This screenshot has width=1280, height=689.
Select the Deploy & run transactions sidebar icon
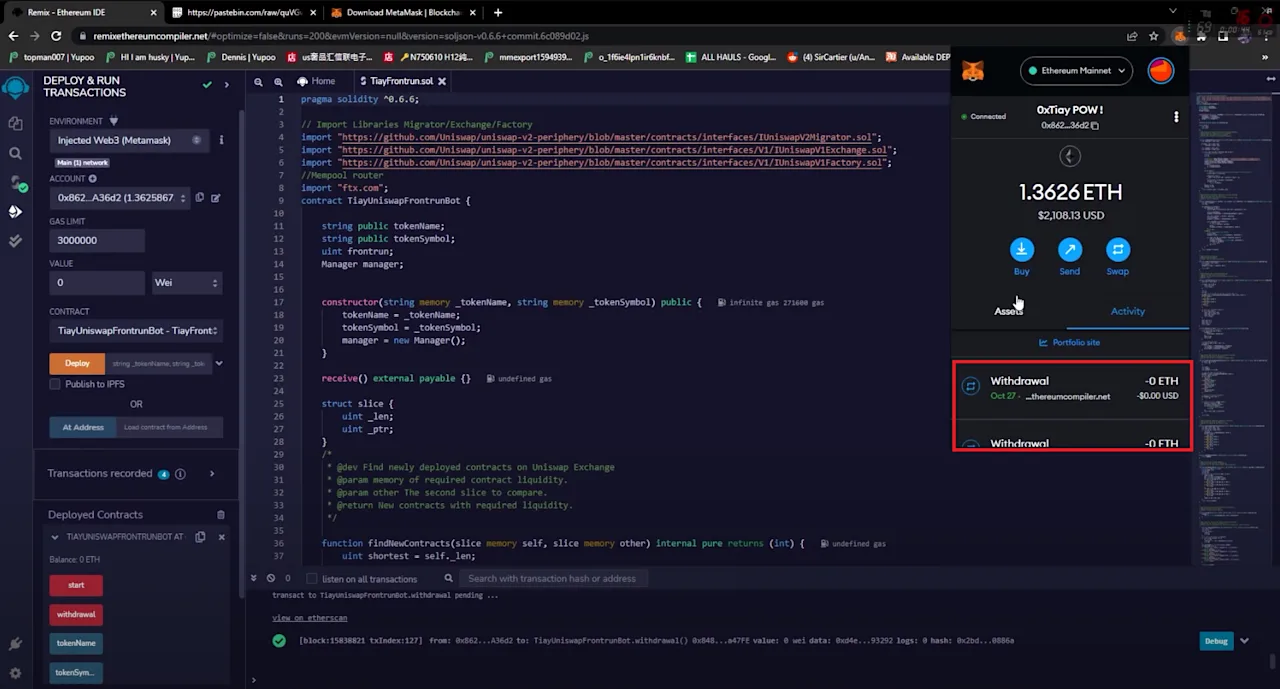tap(15, 212)
